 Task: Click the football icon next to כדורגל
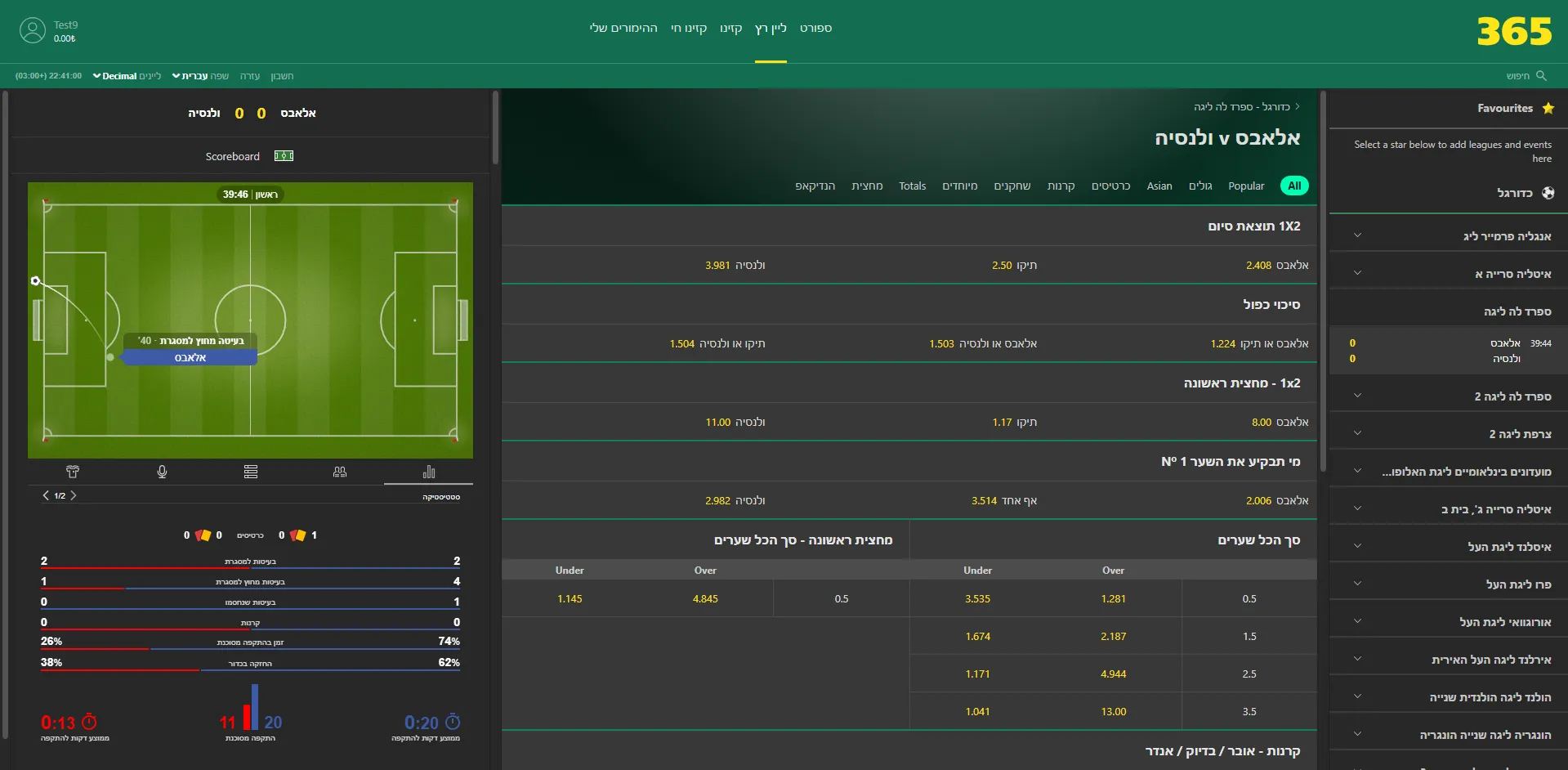(1548, 193)
